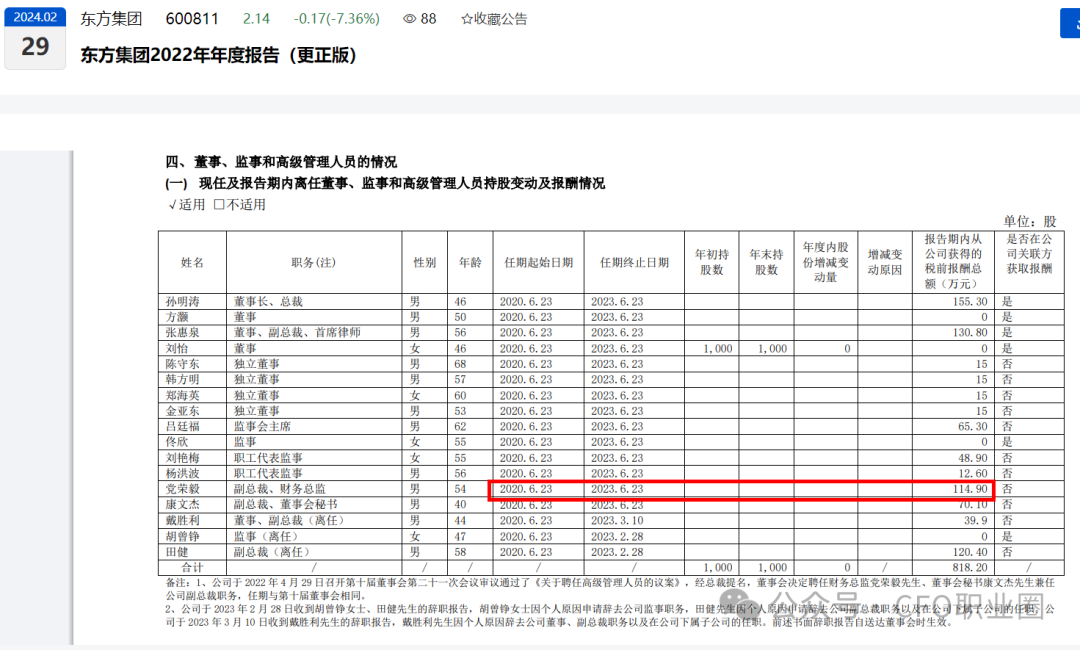Click the 性别 column header
The image size is (1080, 650).
click(424, 262)
